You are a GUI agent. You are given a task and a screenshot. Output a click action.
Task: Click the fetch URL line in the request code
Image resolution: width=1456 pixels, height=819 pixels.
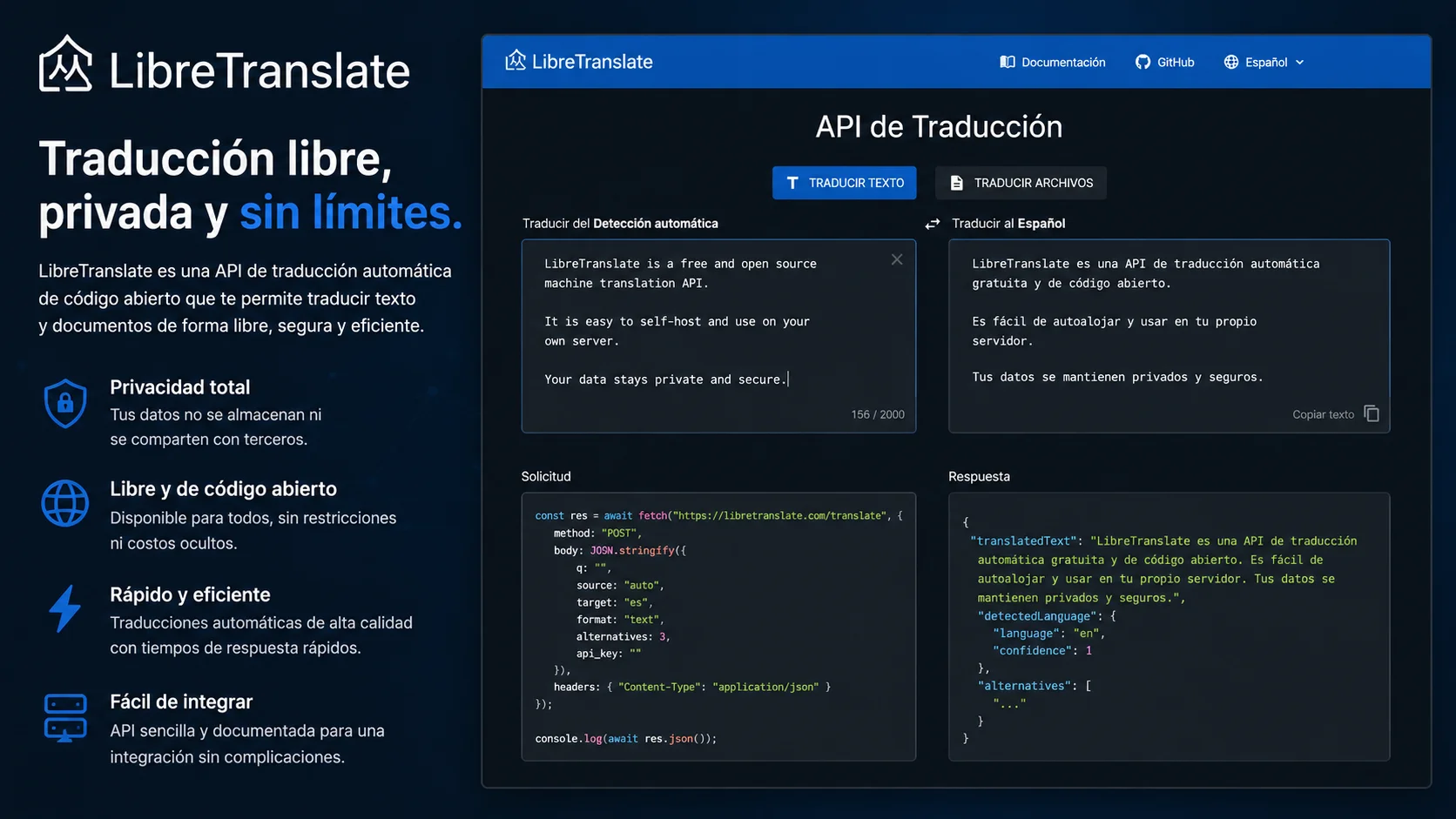(719, 515)
